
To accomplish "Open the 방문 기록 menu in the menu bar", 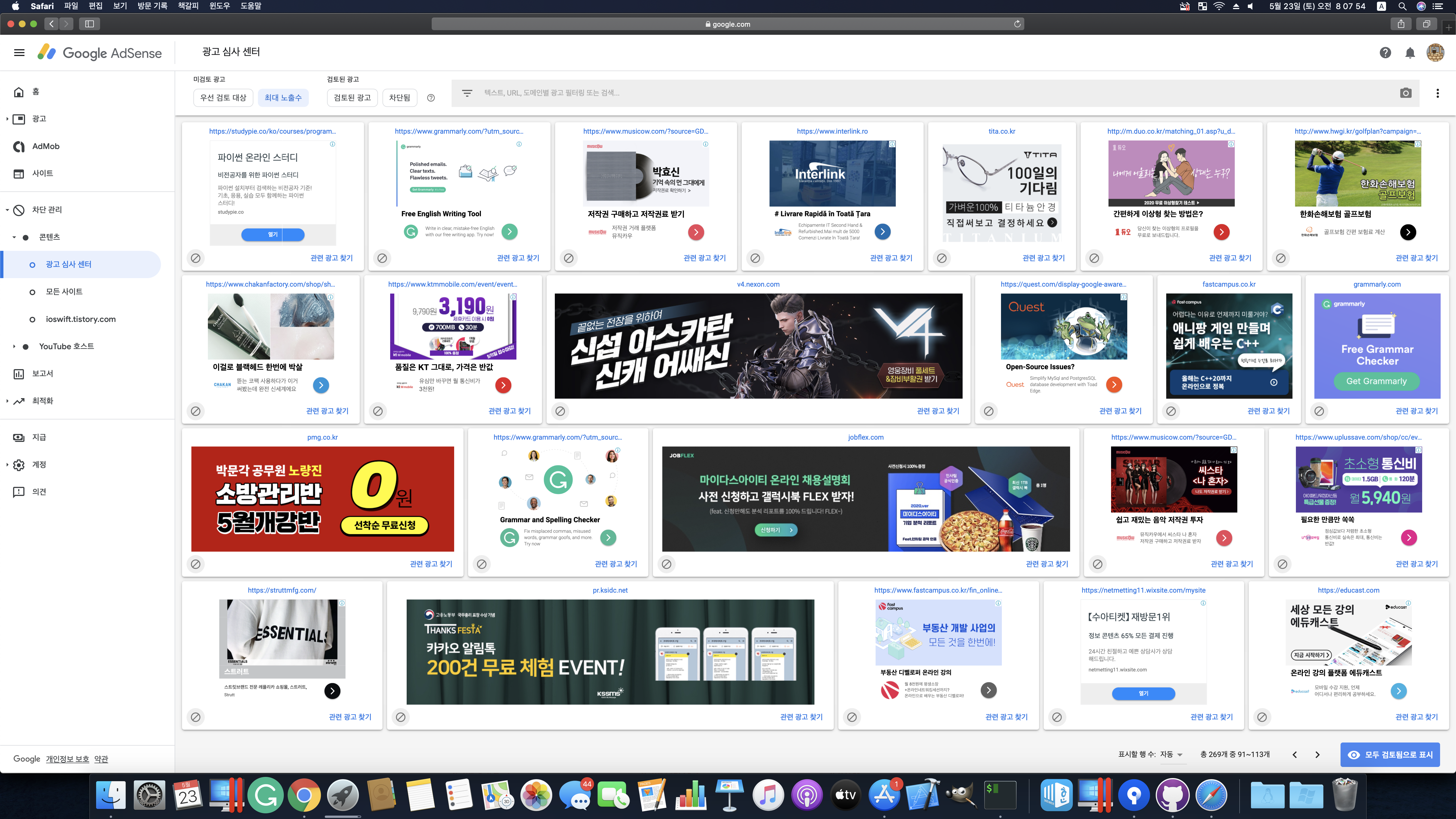I will coord(152,6).
